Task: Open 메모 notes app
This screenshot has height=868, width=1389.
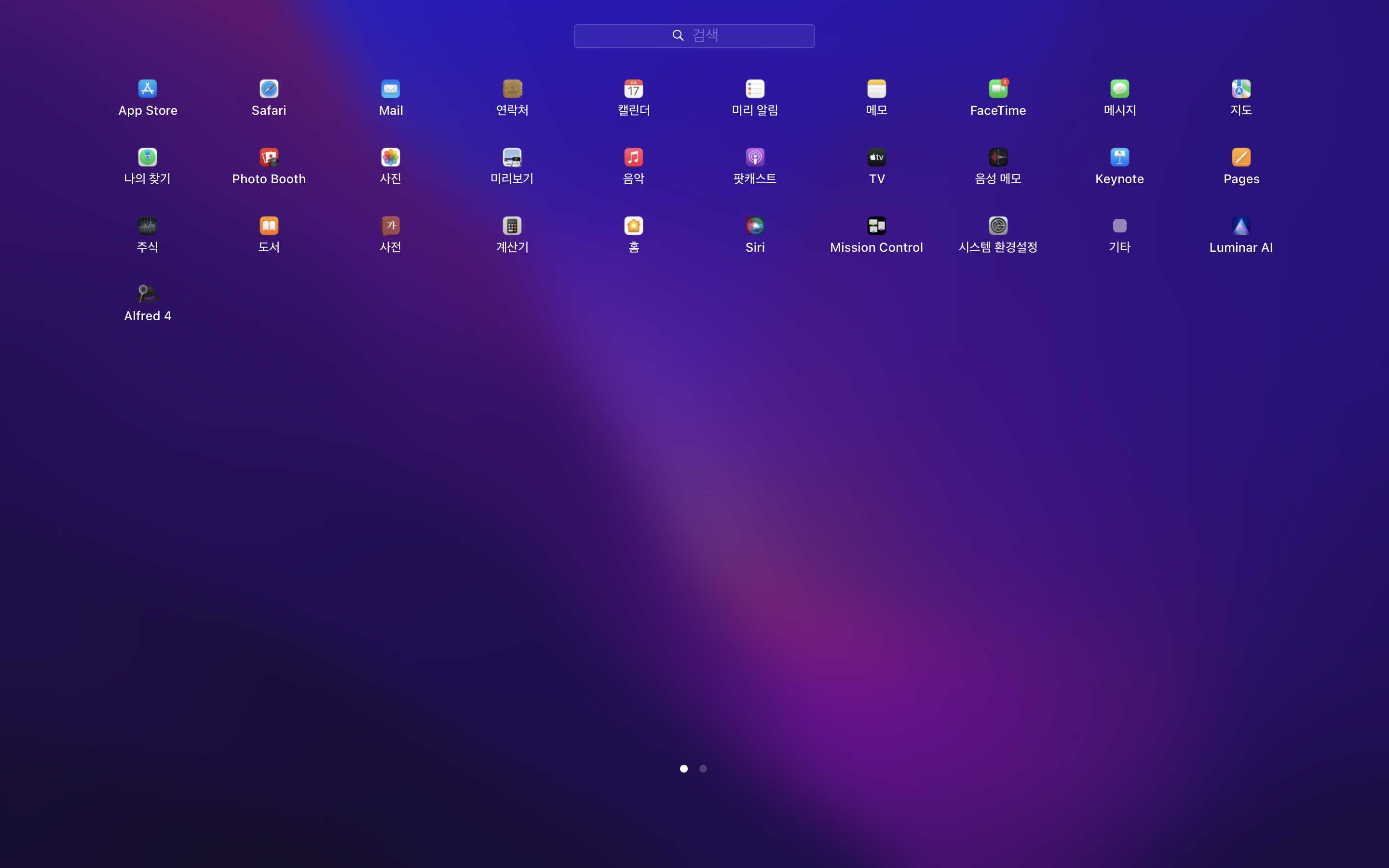Action: pyautogui.click(x=876, y=89)
